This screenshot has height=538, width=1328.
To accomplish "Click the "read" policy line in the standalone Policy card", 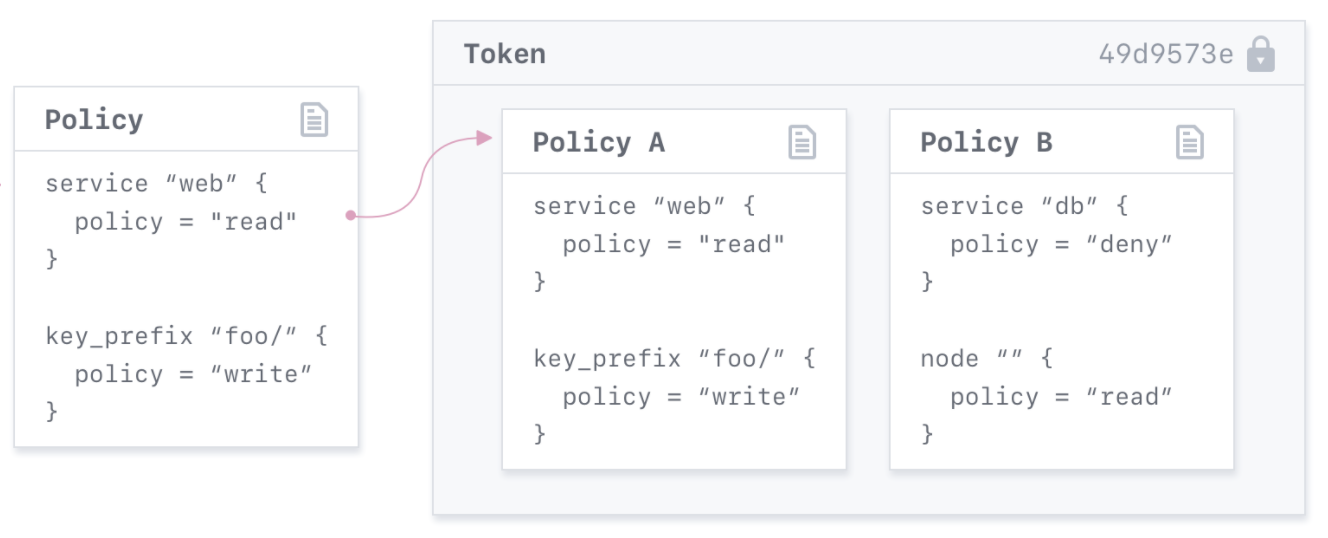I will (186, 222).
